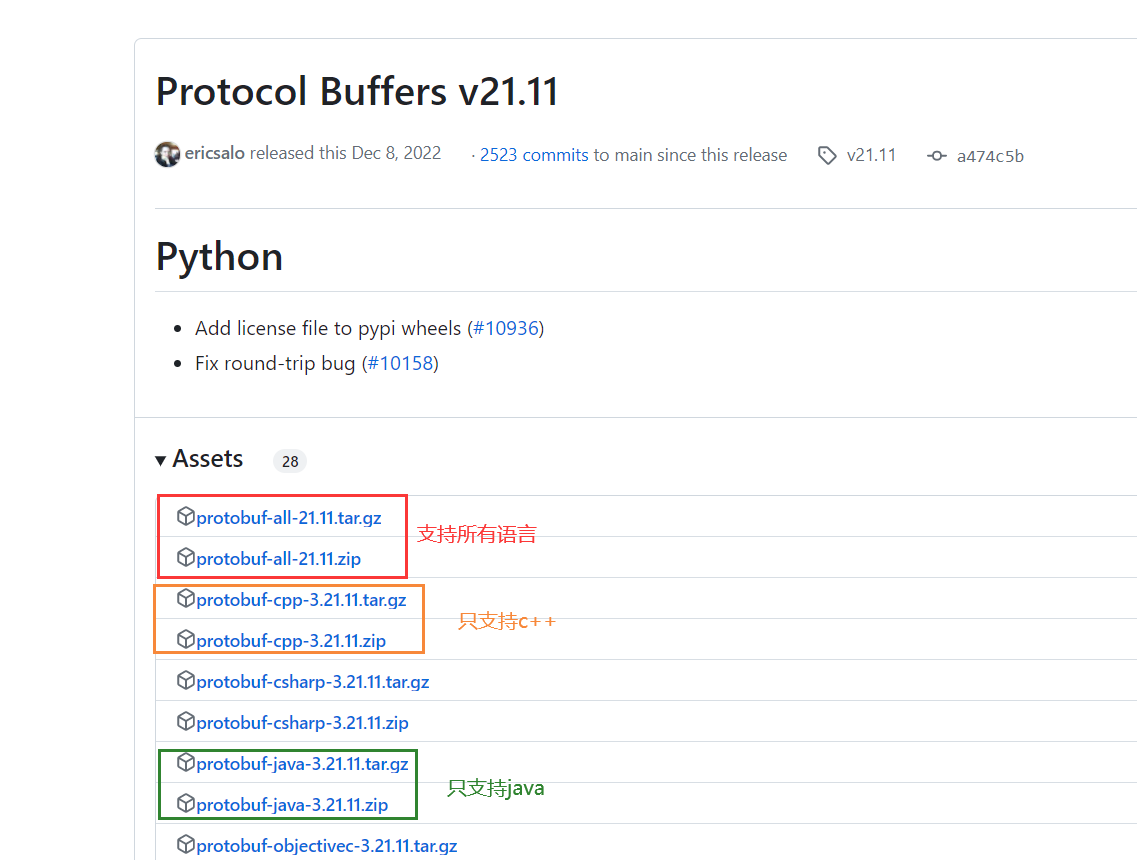Click the tag icon next to v21.11
The height and width of the screenshot is (860, 1137).
coord(827,155)
